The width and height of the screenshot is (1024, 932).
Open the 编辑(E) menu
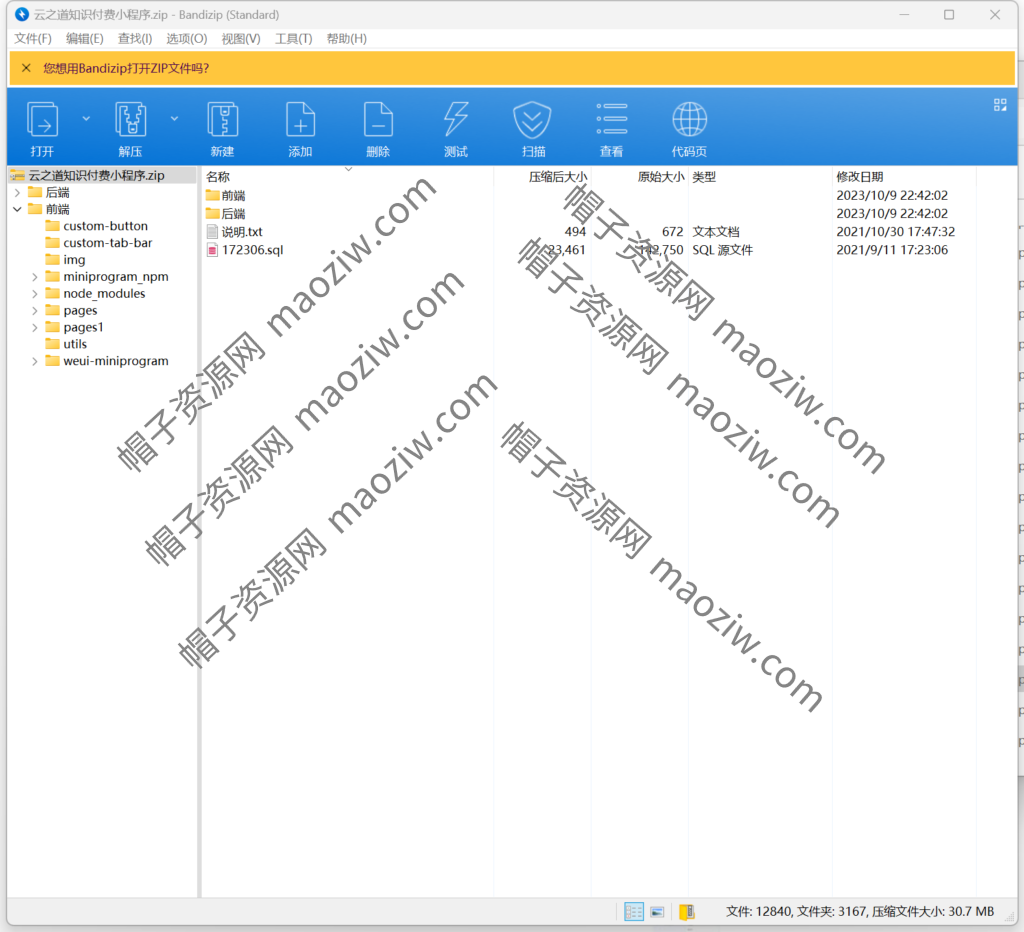tap(84, 39)
